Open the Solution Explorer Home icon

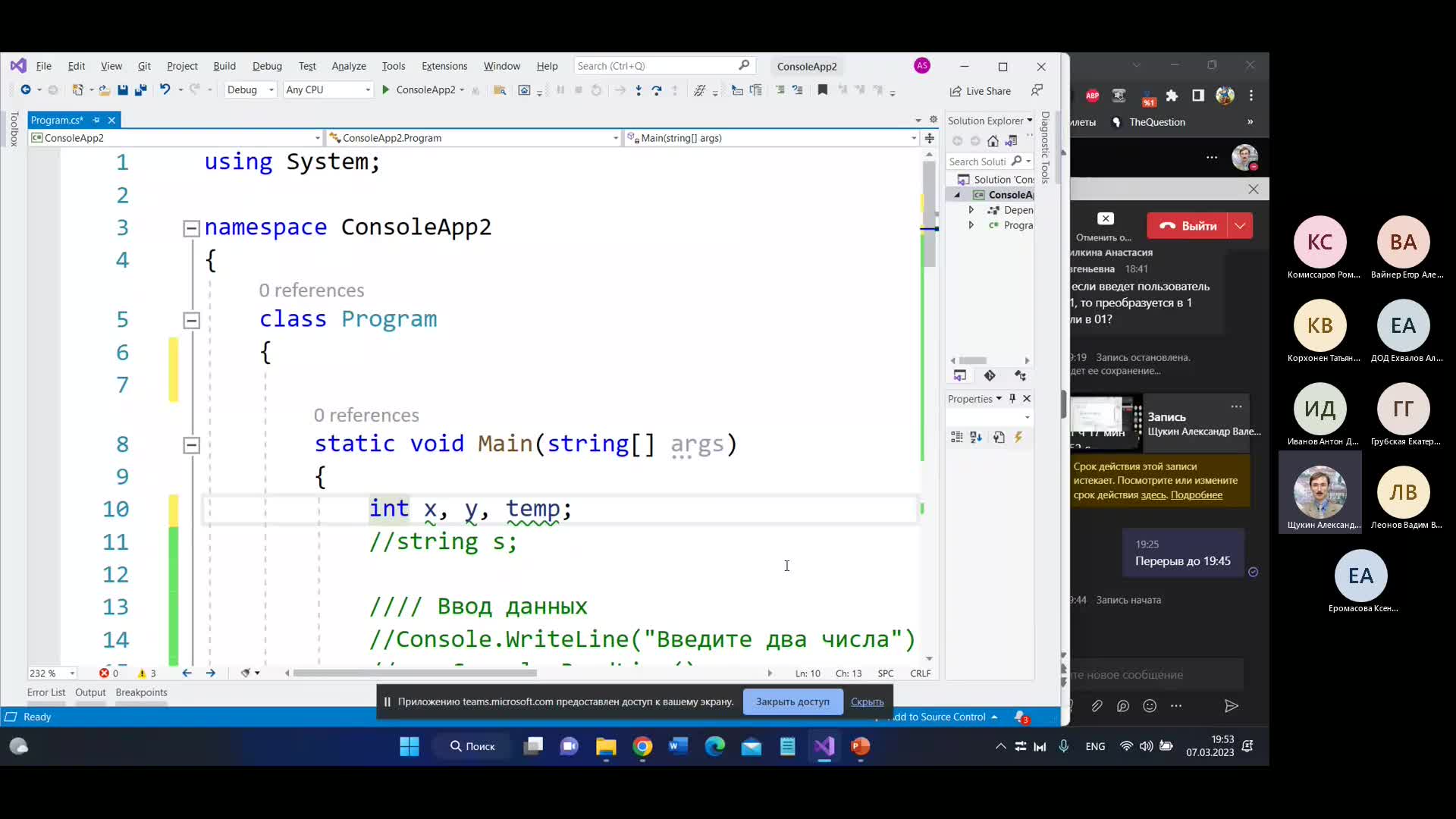pyautogui.click(x=993, y=141)
